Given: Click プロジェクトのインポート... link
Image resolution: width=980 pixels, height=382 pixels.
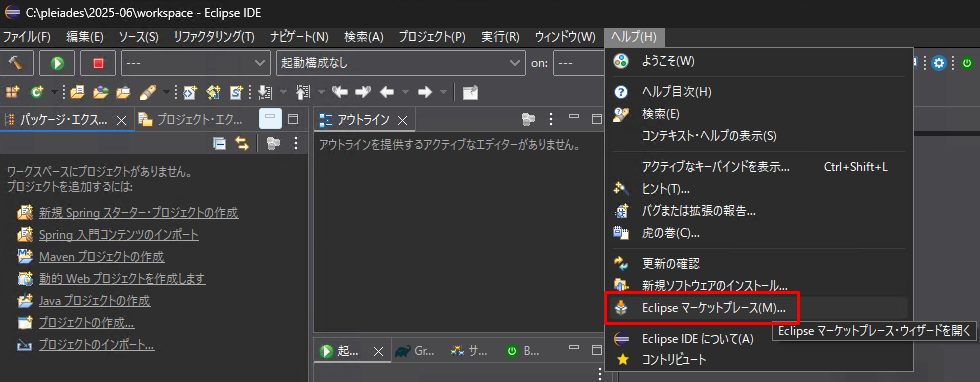Looking at the screenshot, I should [96, 344].
